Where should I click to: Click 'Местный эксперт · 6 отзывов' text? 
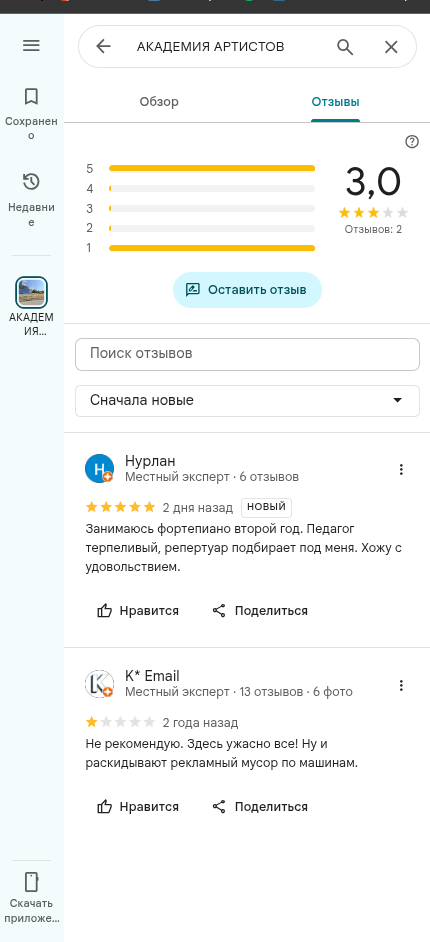point(212,477)
